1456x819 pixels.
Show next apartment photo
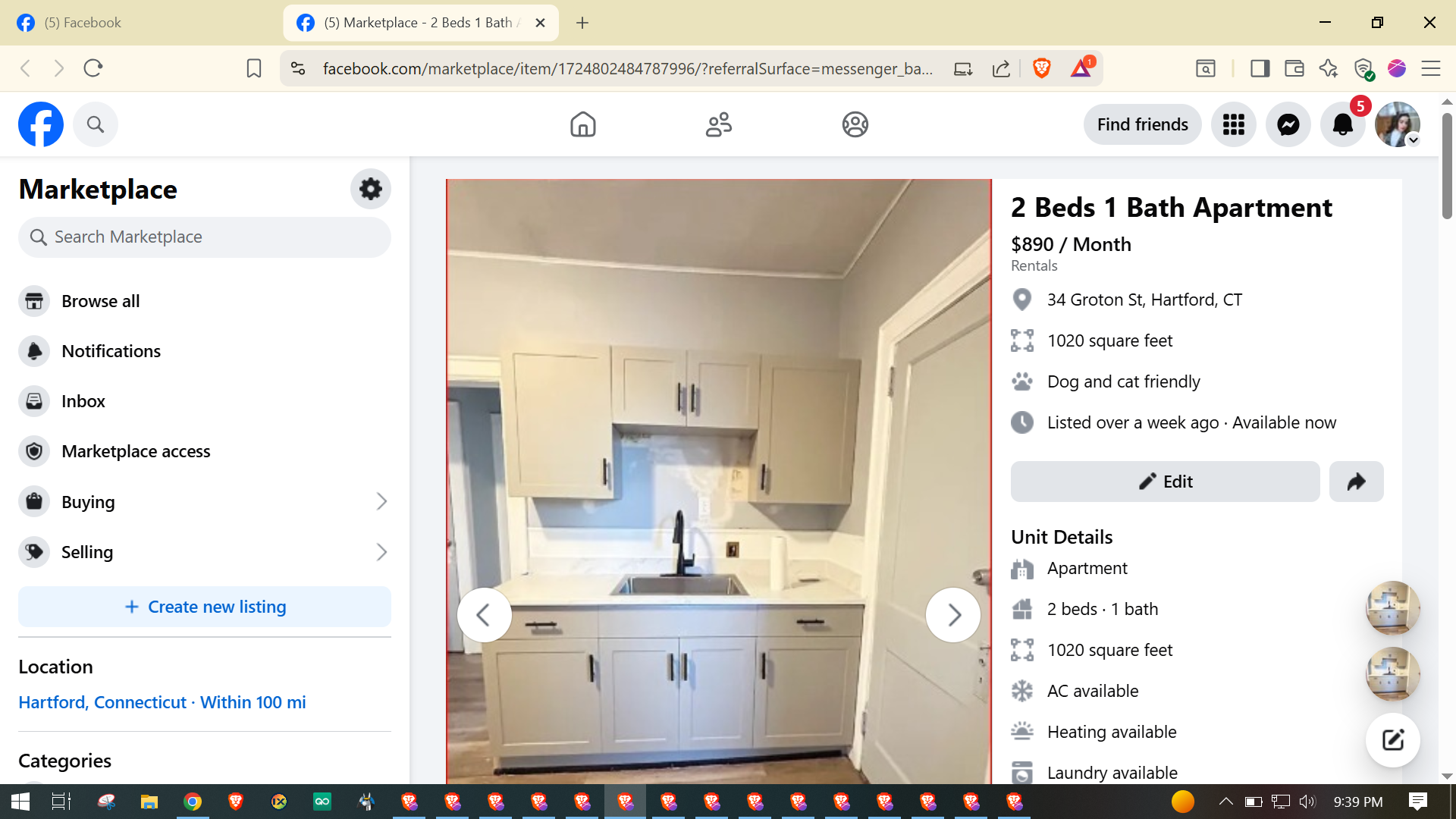(952, 615)
